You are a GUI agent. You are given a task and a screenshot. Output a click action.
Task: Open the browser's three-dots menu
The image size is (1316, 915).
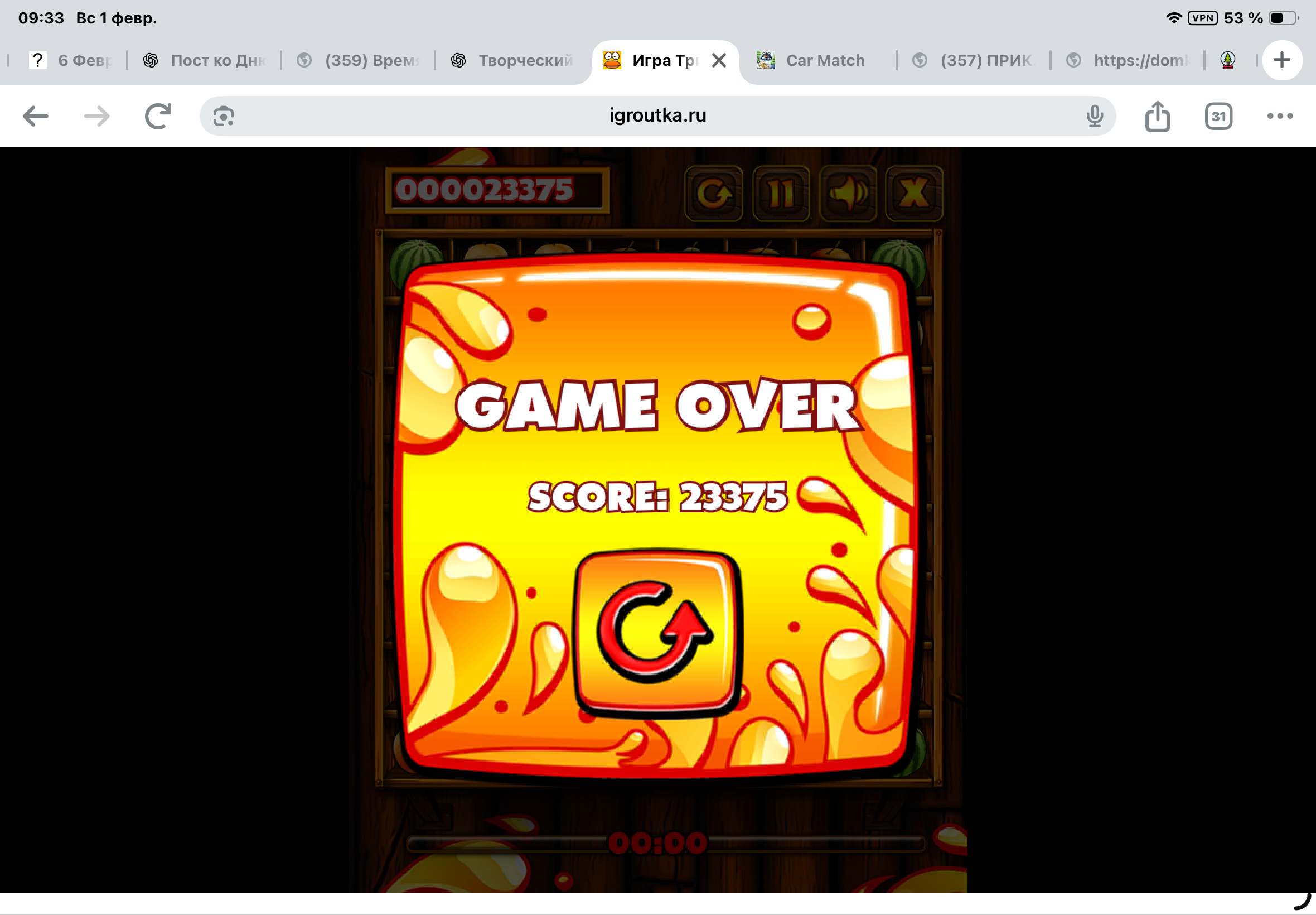pos(1279,117)
